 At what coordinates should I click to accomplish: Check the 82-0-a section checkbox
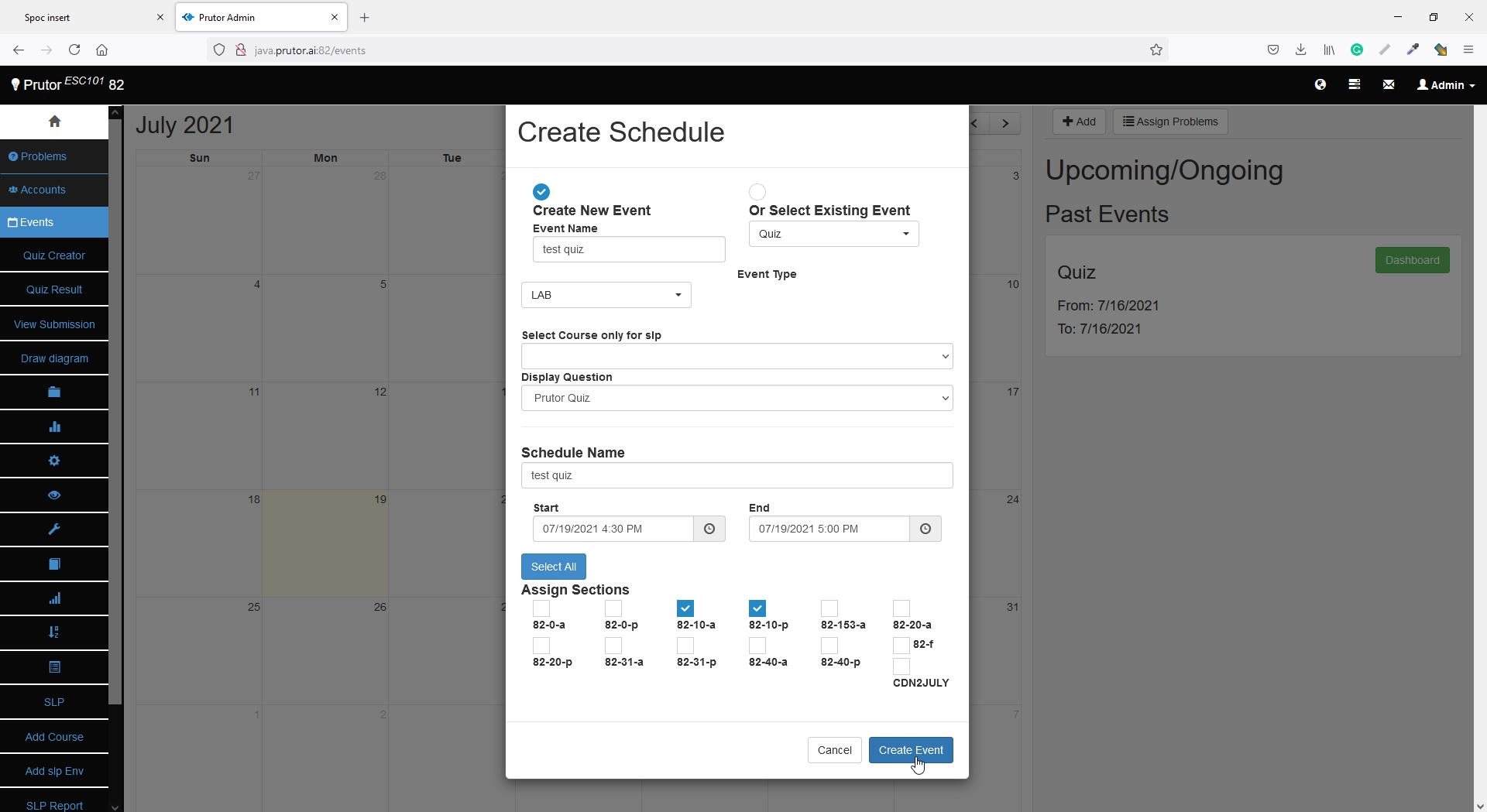(x=541, y=608)
